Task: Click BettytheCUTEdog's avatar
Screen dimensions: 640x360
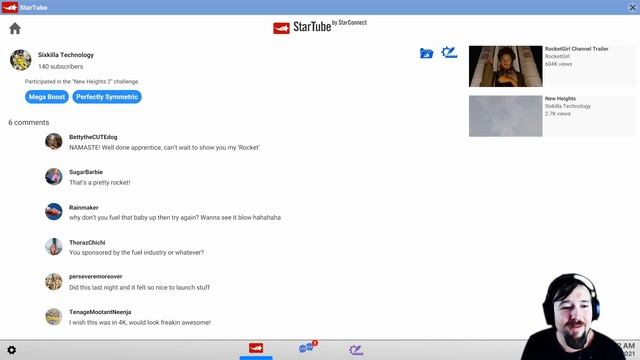Action: click(53, 142)
